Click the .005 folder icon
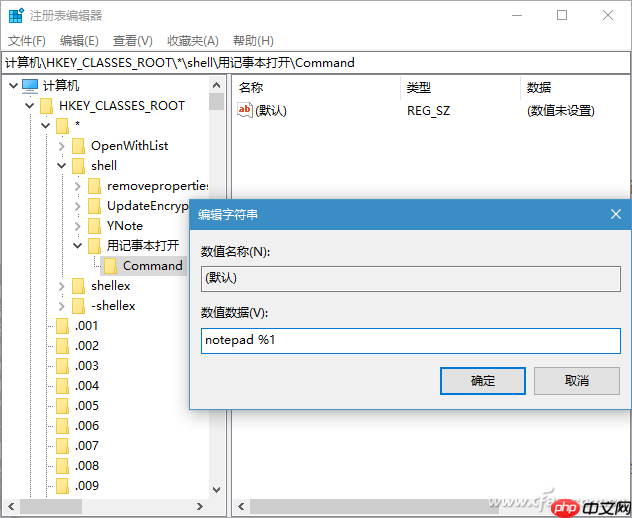The image size is (632, 518). pyautogui.click(x=62, y=406)
